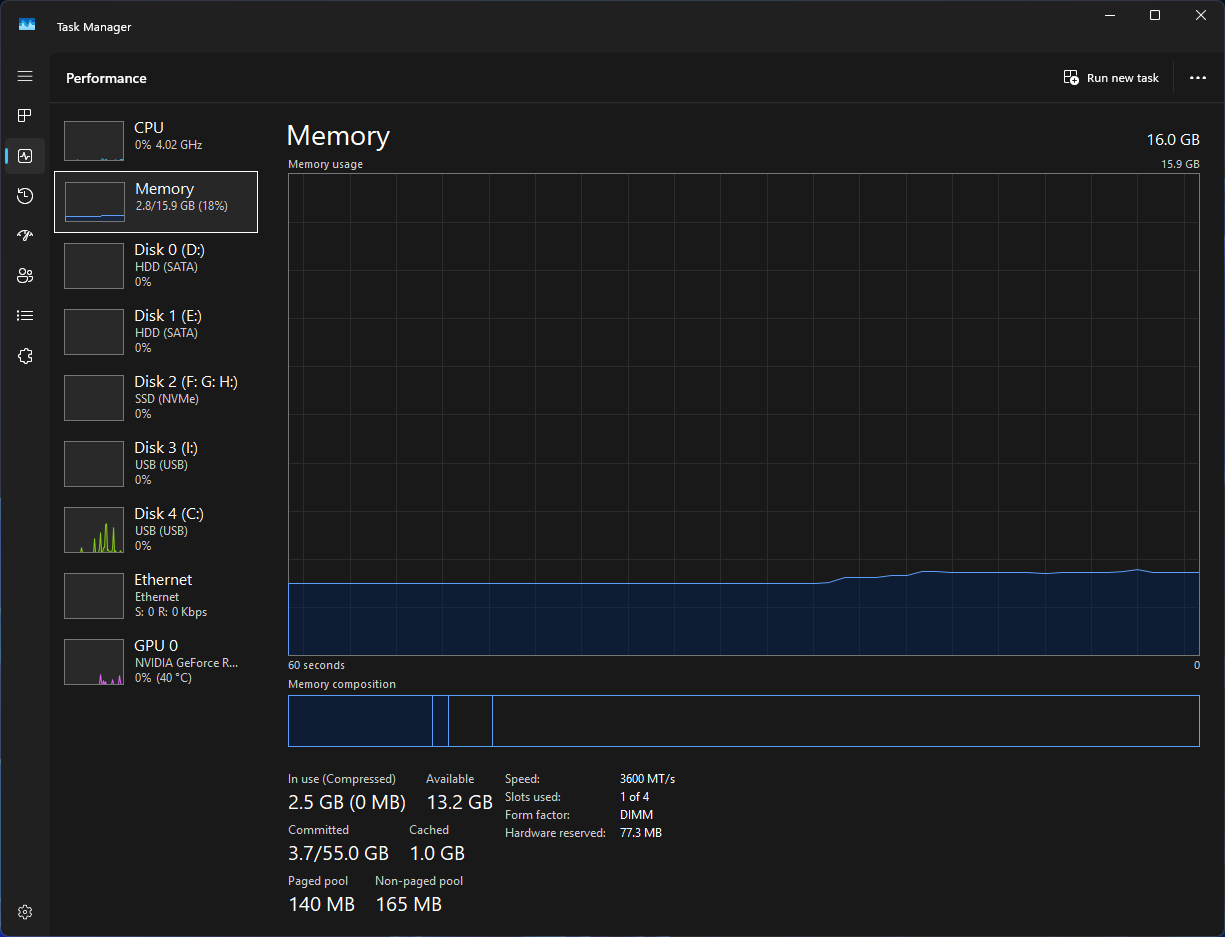Click the Memory composition bar

743,721
